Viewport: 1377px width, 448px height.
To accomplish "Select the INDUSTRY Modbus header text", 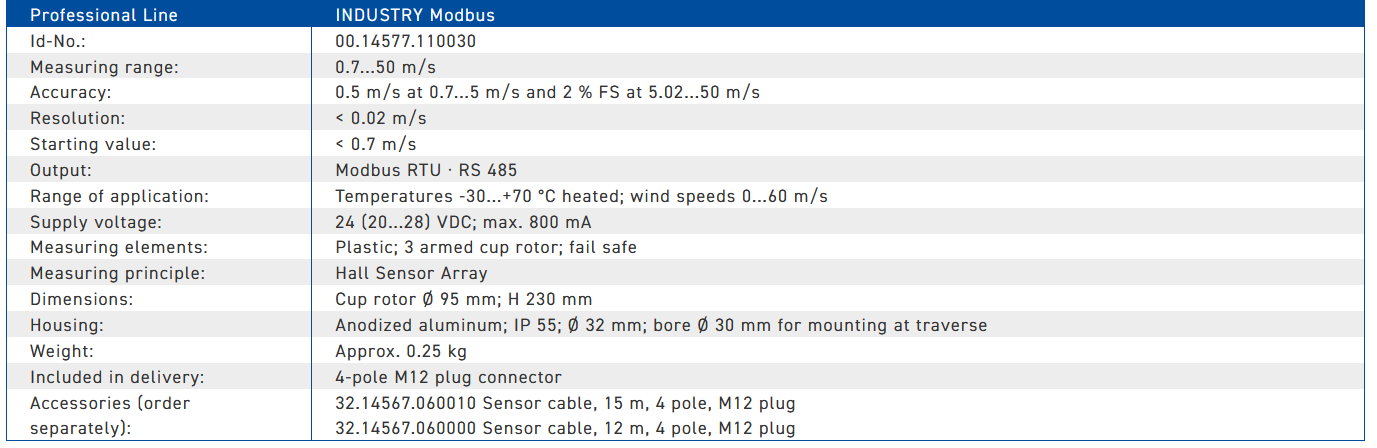I will pos(415,15).
